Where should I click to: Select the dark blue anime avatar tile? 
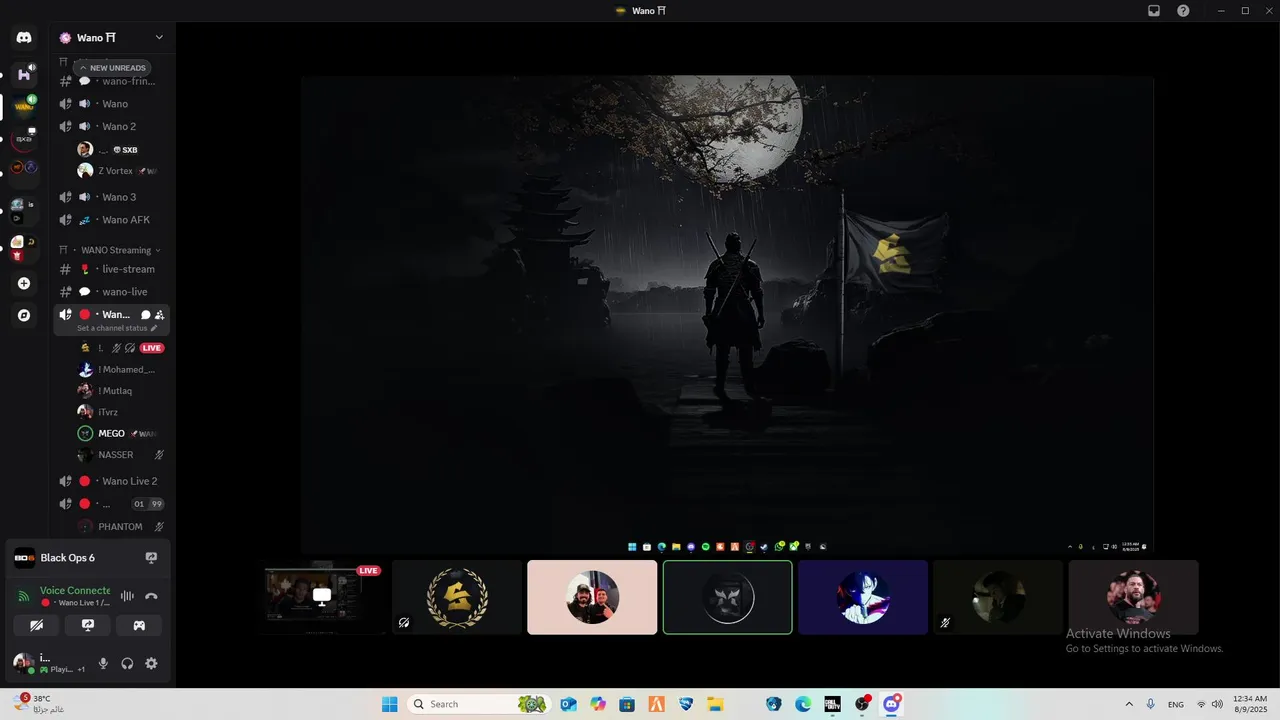point(863,597)
